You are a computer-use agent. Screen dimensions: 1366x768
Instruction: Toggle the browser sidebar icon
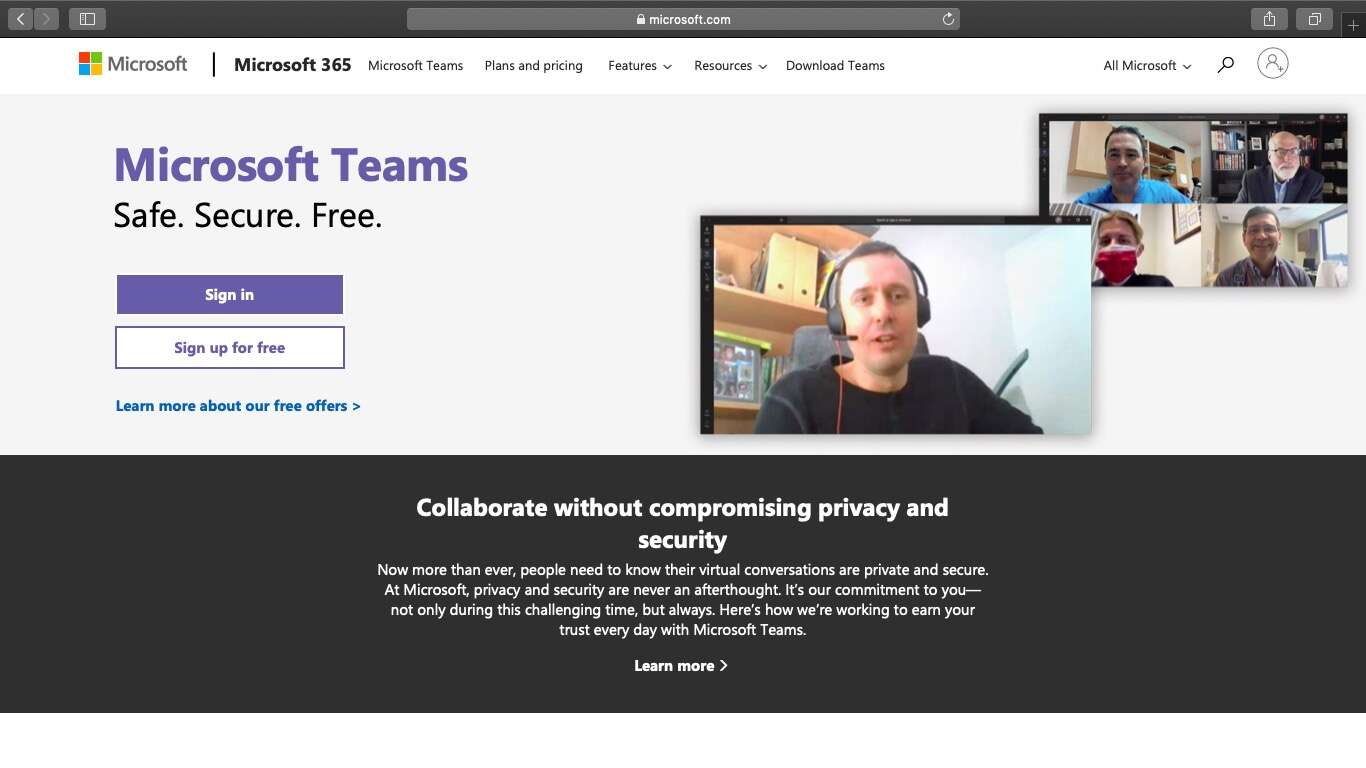coord(87,18)
